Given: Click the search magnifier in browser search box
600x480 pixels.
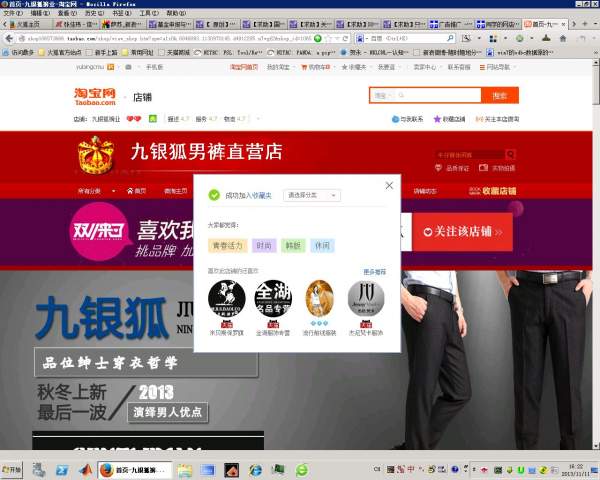Looking at the screenshot, I should [x=450, y=38].
